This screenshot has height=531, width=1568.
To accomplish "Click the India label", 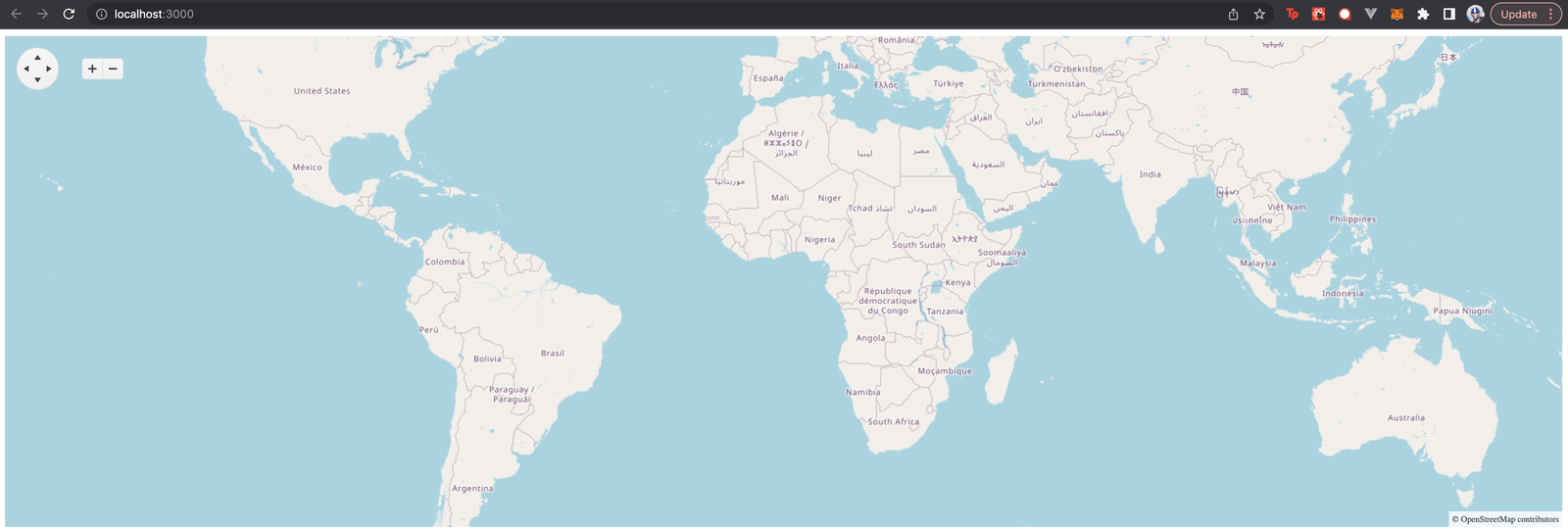I will 1150,174.
